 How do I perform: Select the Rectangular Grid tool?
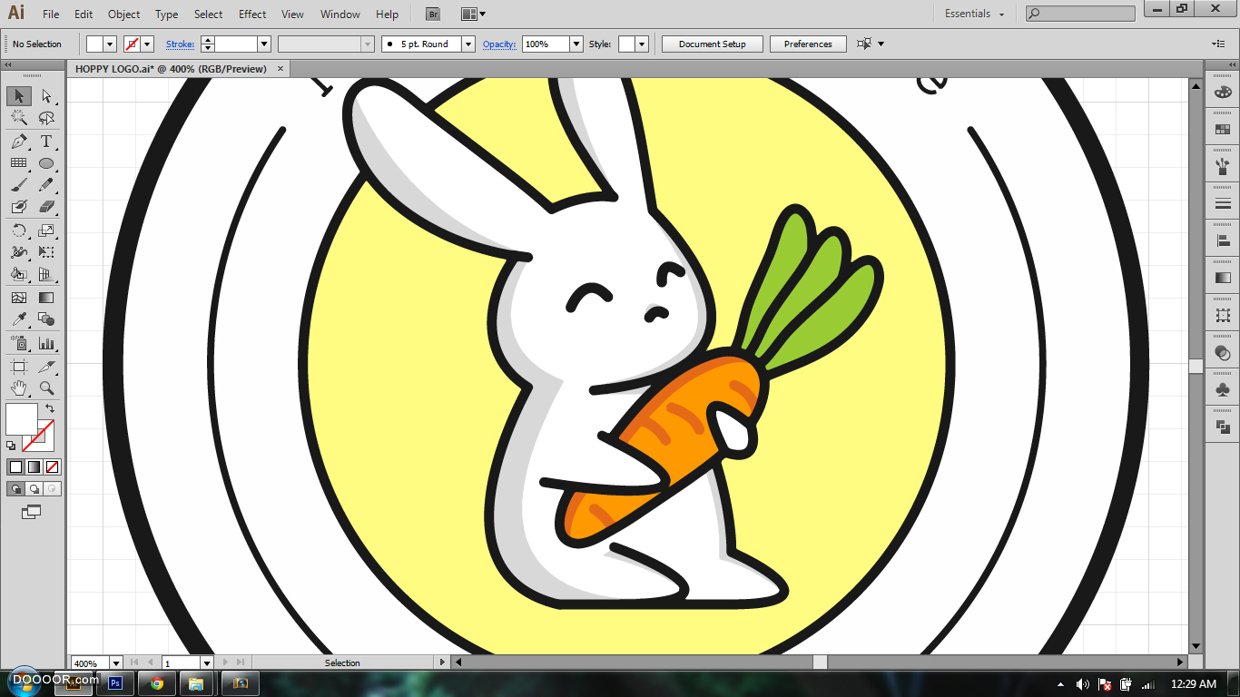point(19,163)
